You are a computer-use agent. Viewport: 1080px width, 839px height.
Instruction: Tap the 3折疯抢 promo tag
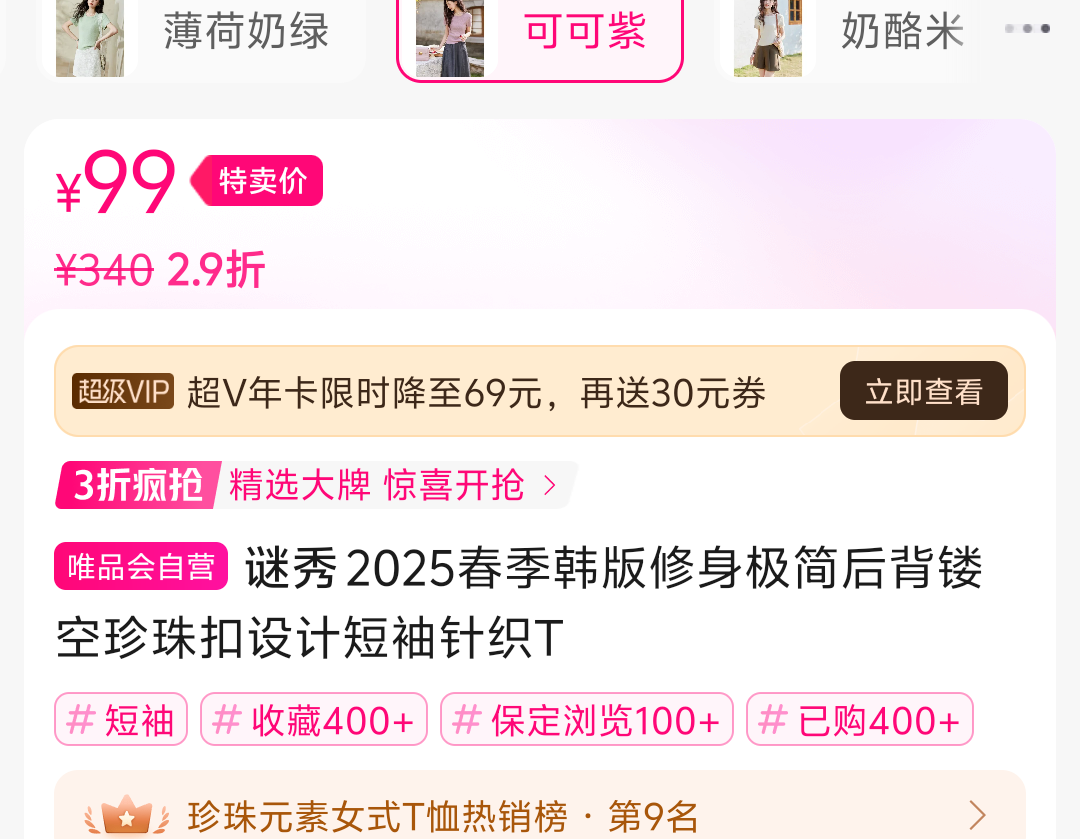pos(137,485)
